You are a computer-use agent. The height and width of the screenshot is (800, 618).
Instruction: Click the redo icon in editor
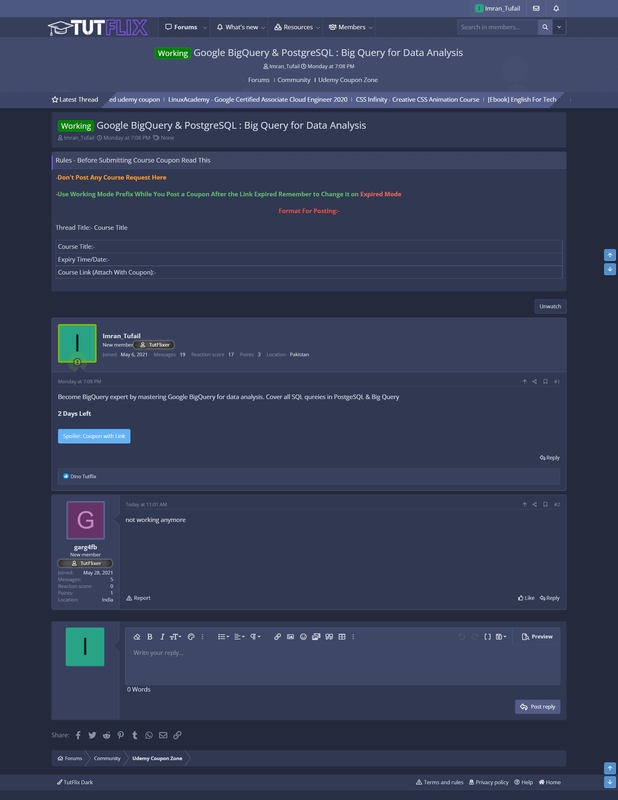click(x=475, y=636)
